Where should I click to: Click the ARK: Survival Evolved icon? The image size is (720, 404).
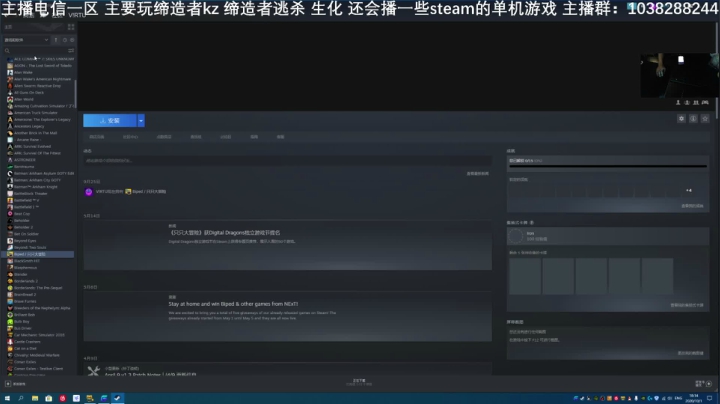(x=10, y=146)
